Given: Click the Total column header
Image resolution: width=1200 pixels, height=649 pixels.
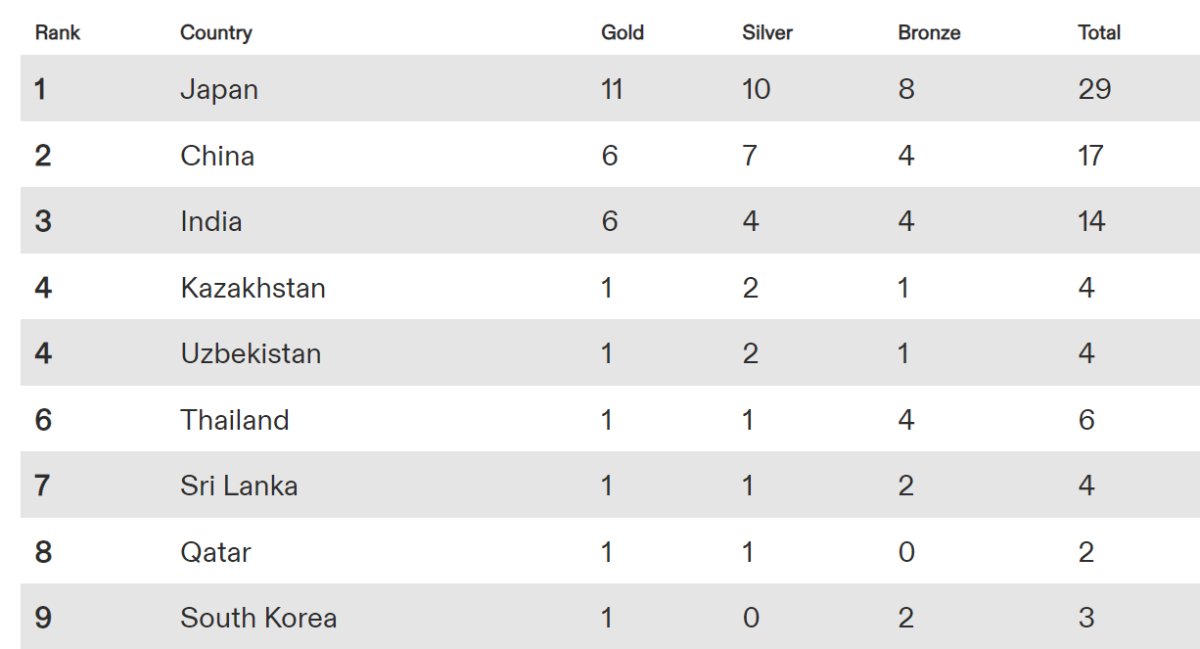Looking at the screenshot, I should pyautogui.click(x=1099, y=32).
